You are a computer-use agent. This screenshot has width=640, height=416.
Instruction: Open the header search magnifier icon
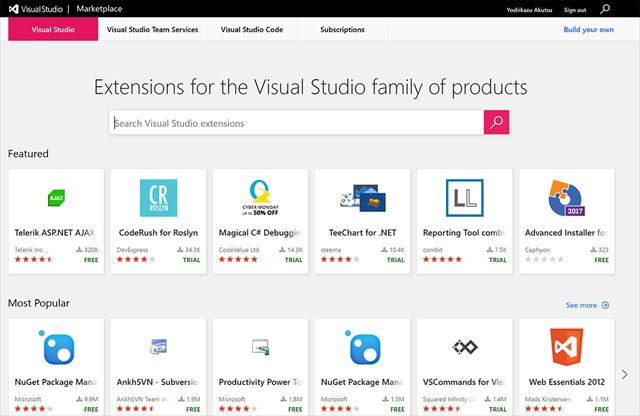tap(605, 9)
